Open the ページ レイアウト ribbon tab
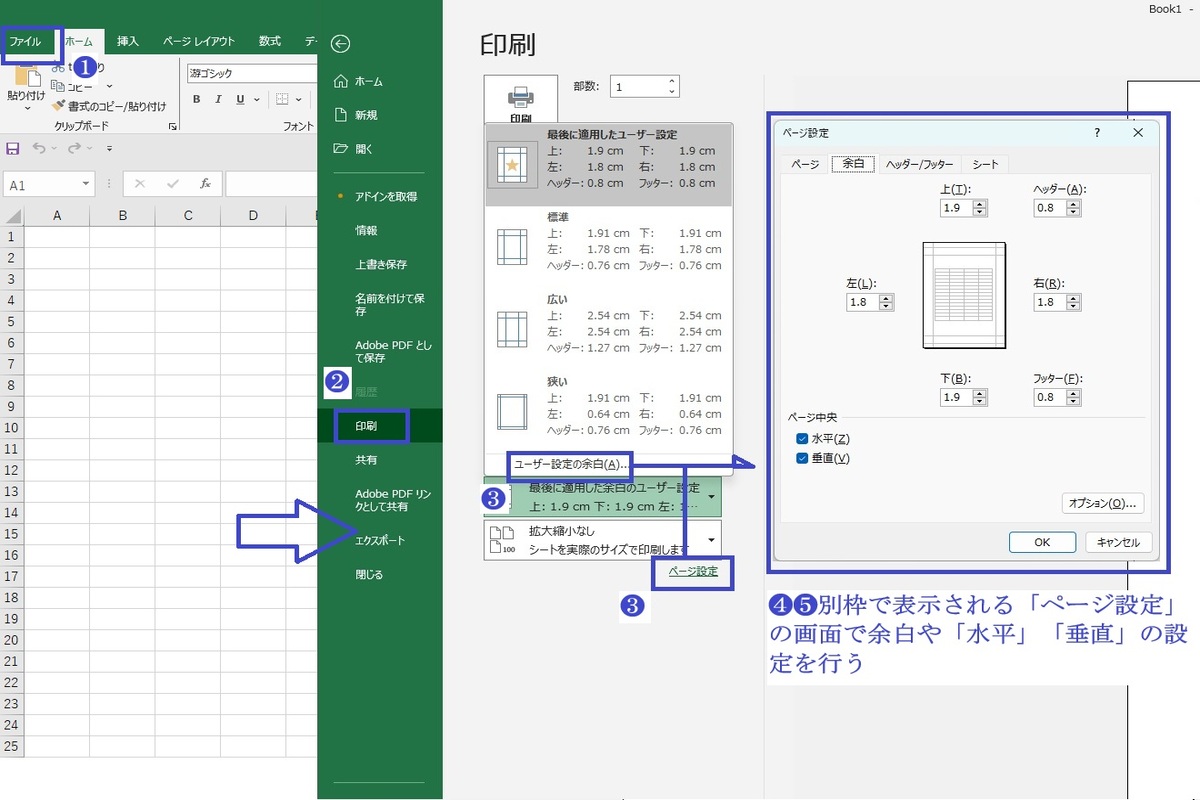Viewport: 1200px width, 800px height. coord(198,41)
